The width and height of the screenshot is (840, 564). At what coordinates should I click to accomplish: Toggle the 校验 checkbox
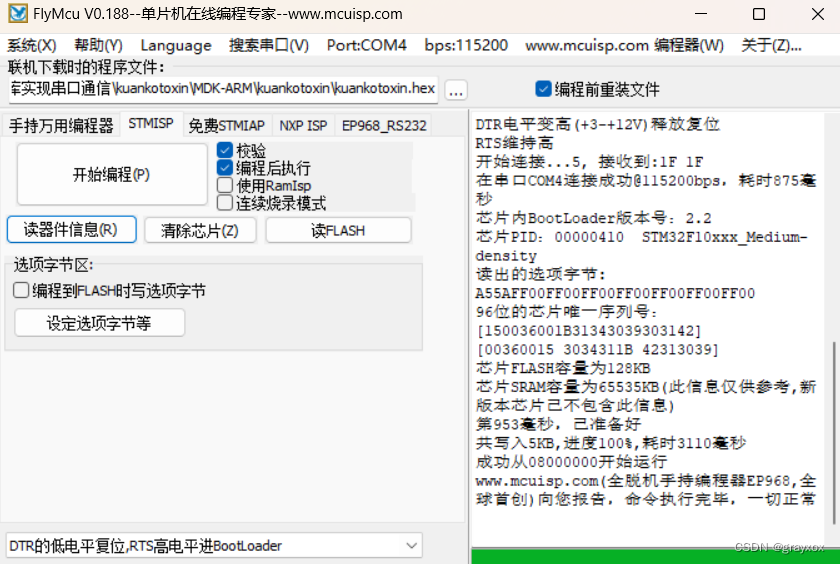pos(225,150)
